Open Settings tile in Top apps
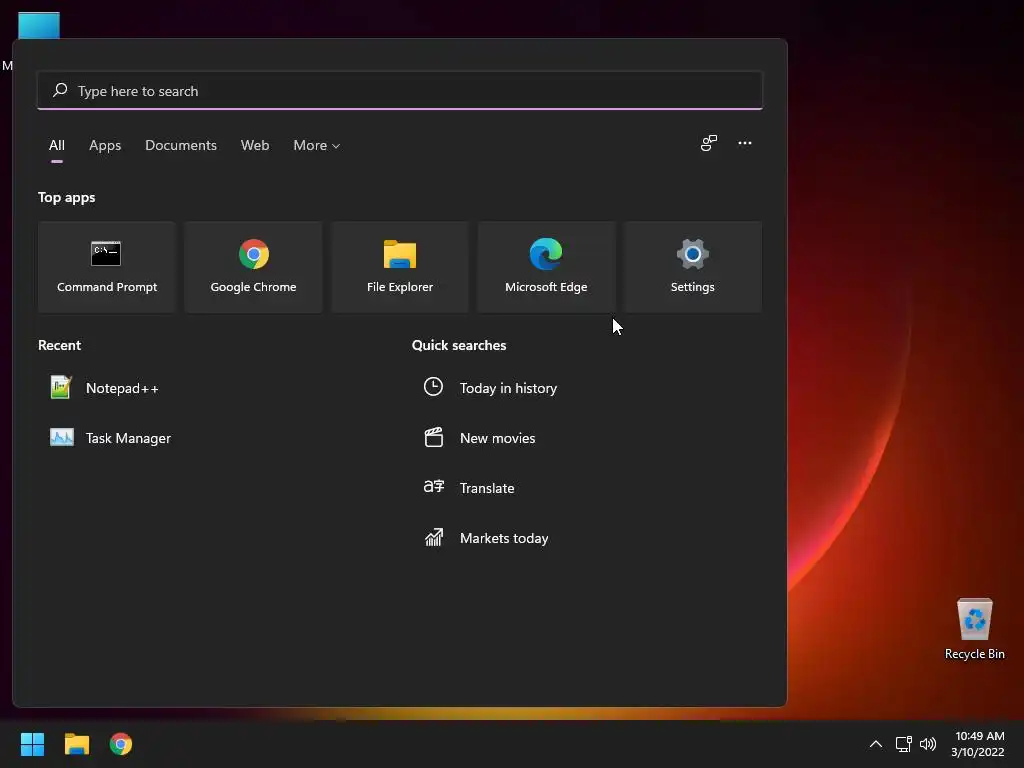 click(x=693, y=267)
